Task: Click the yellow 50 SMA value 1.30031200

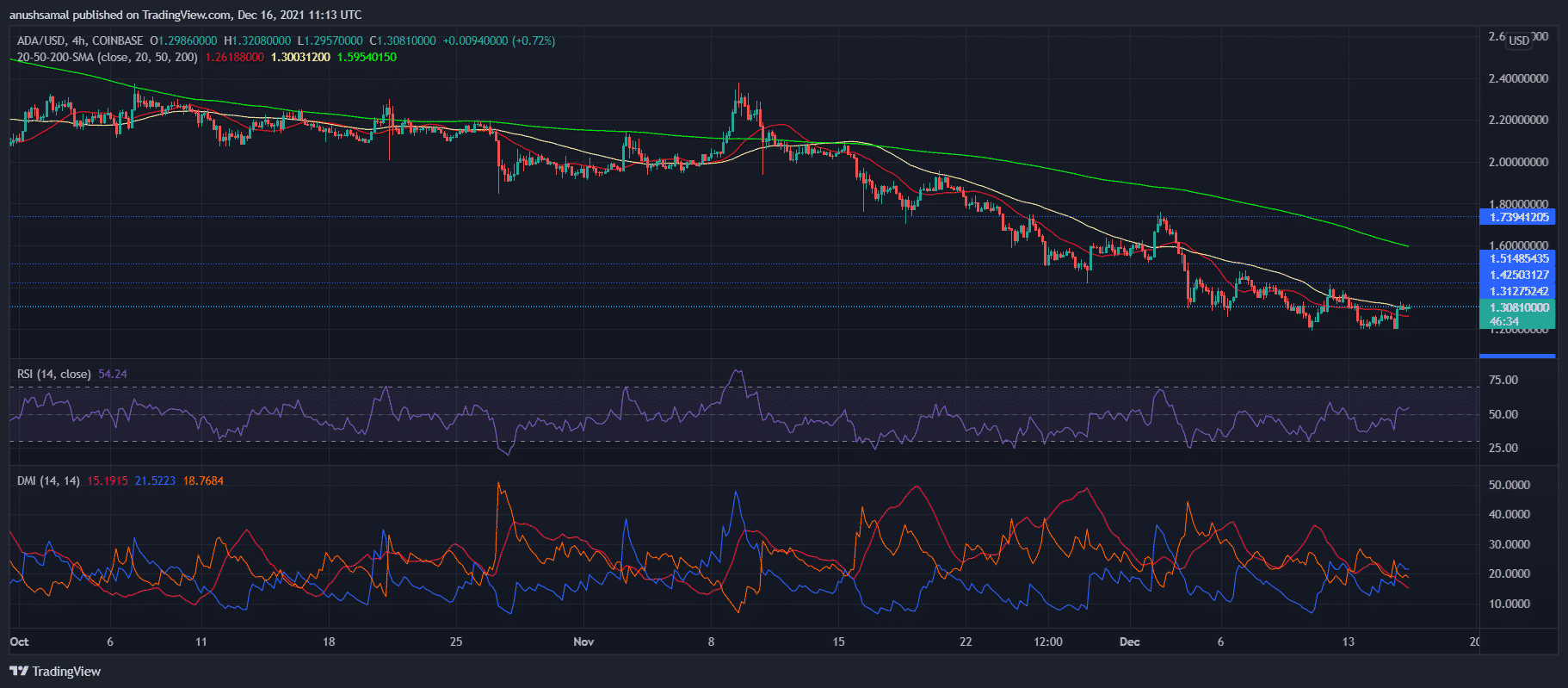Action: (300, 57)
